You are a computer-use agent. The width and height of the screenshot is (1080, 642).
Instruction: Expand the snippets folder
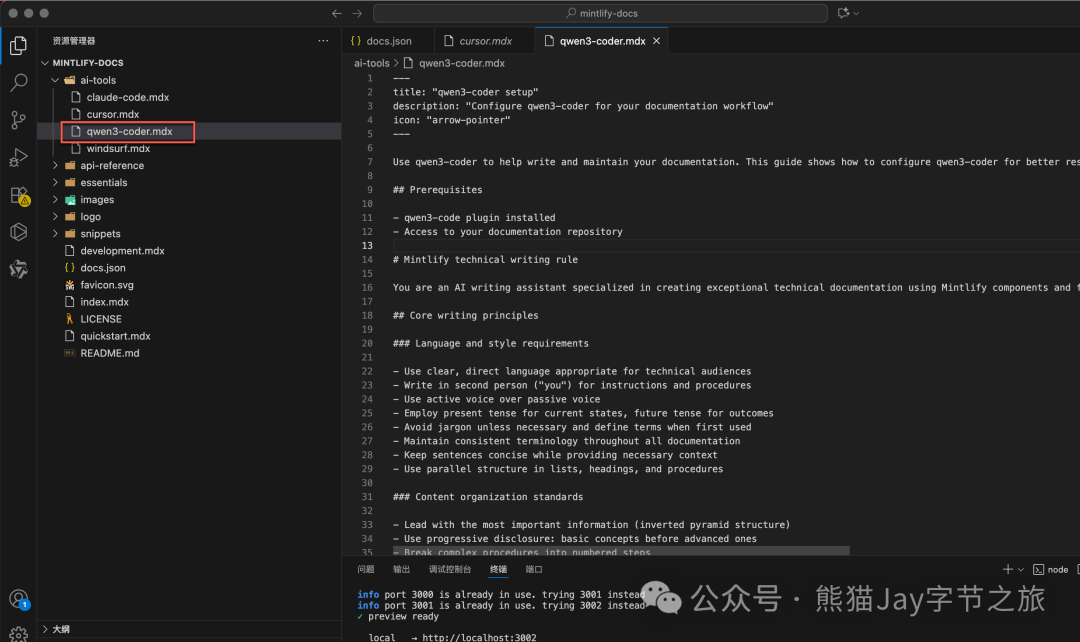[55, 234]
